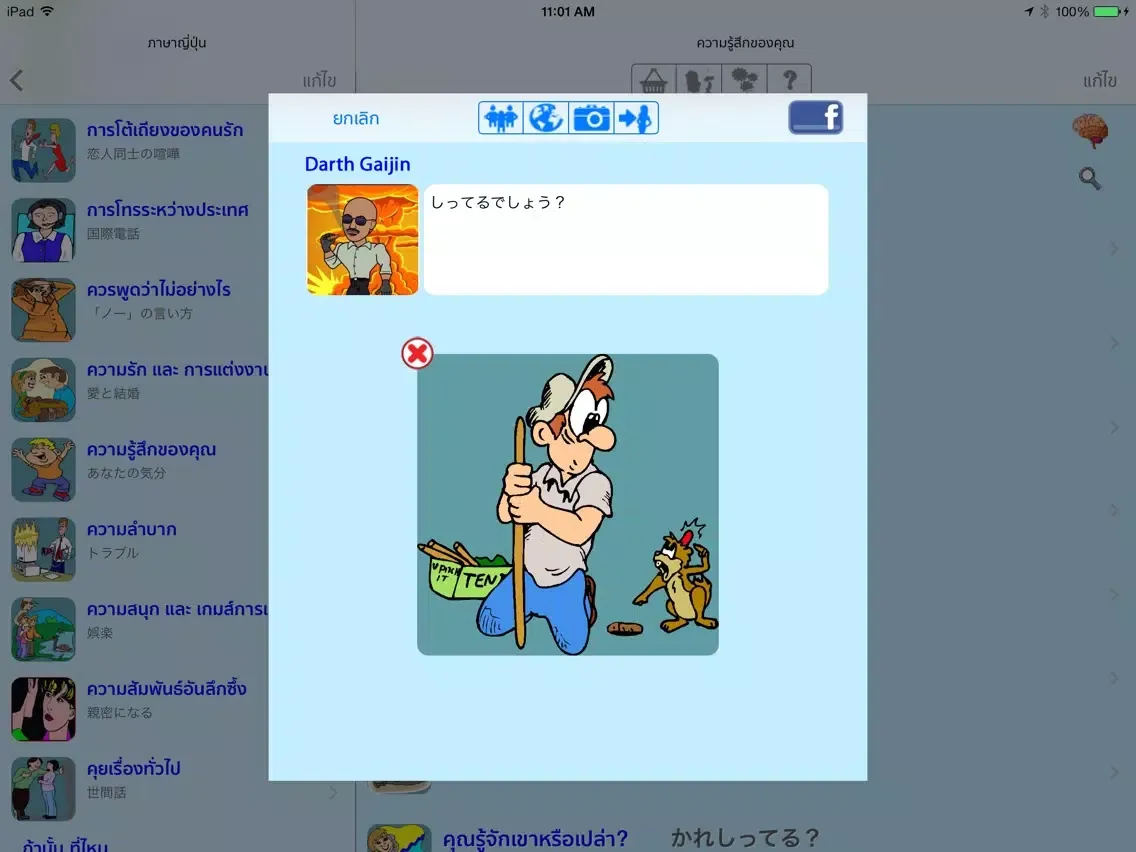
Task: Tap the burning computer thumbnail
Action: point(43,549)
